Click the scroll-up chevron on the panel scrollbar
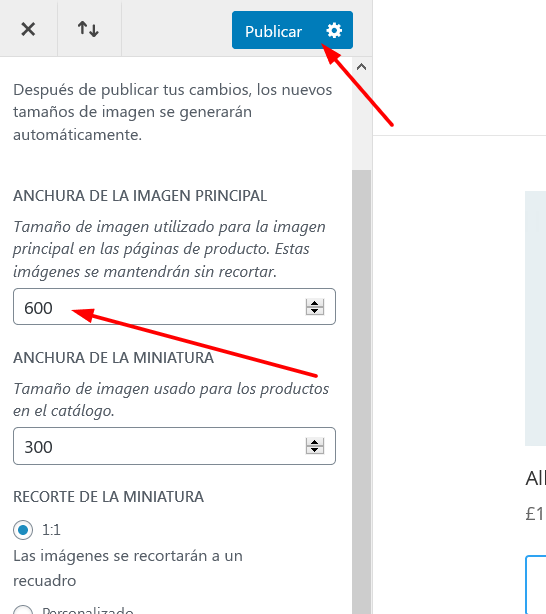 coord(361,67)
